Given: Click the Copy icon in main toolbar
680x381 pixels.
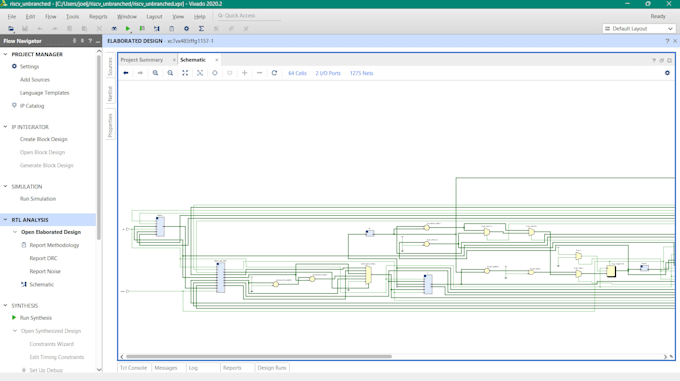Looking at the screenshot, I should [x=69, y=29].
